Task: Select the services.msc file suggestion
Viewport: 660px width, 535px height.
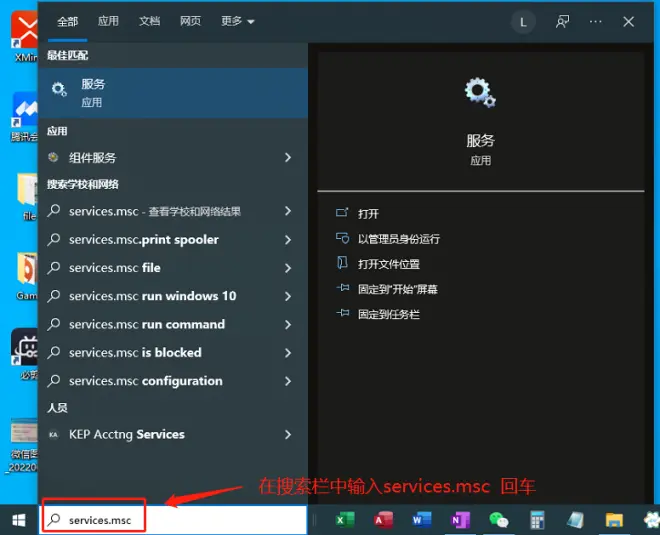Action: (x=173, y=268)
